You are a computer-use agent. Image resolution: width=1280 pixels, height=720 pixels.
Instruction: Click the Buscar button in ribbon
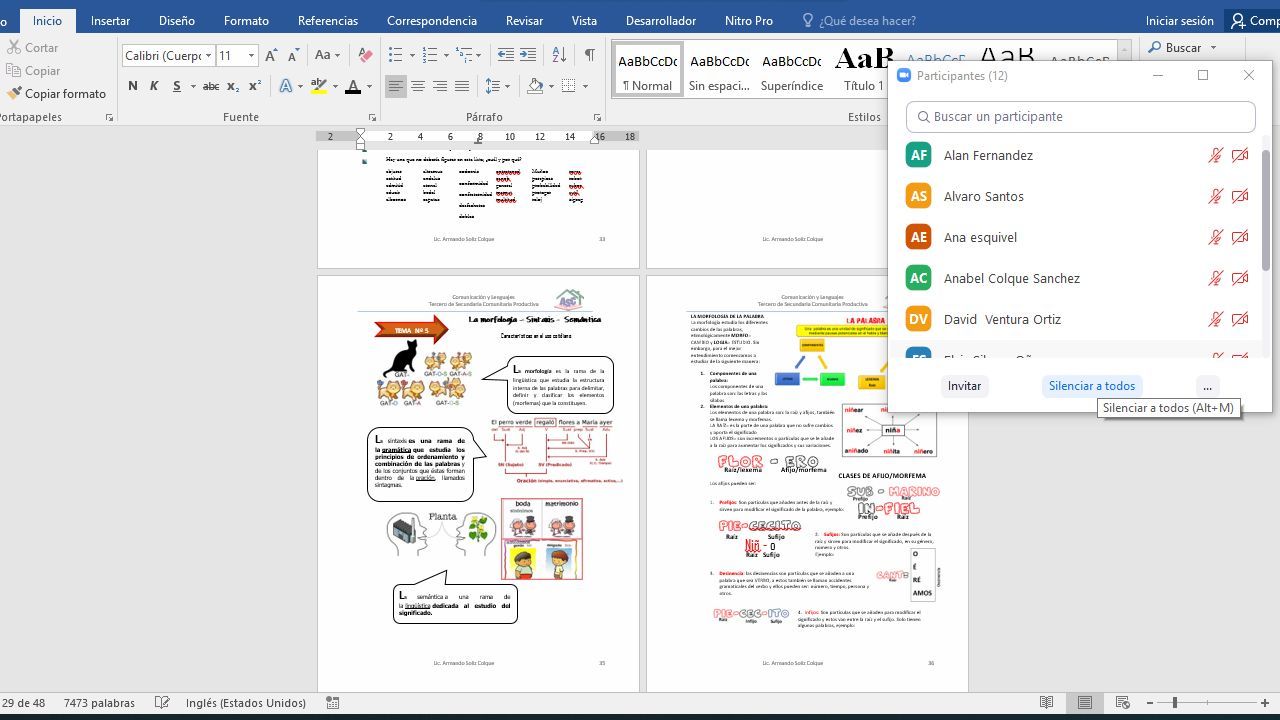click(x=1183, y=47)
